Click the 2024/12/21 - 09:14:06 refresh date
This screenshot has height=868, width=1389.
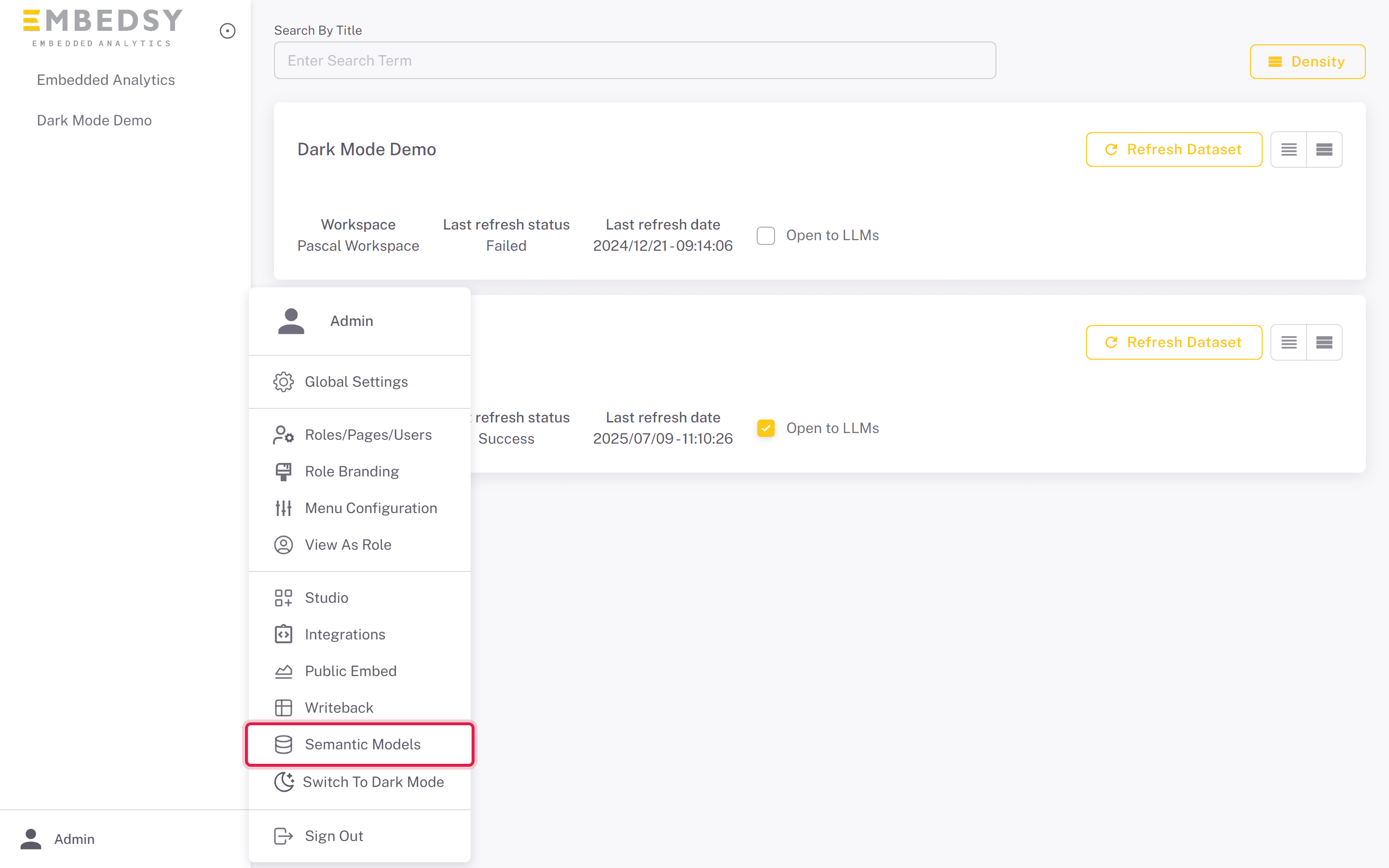(663, 246)
